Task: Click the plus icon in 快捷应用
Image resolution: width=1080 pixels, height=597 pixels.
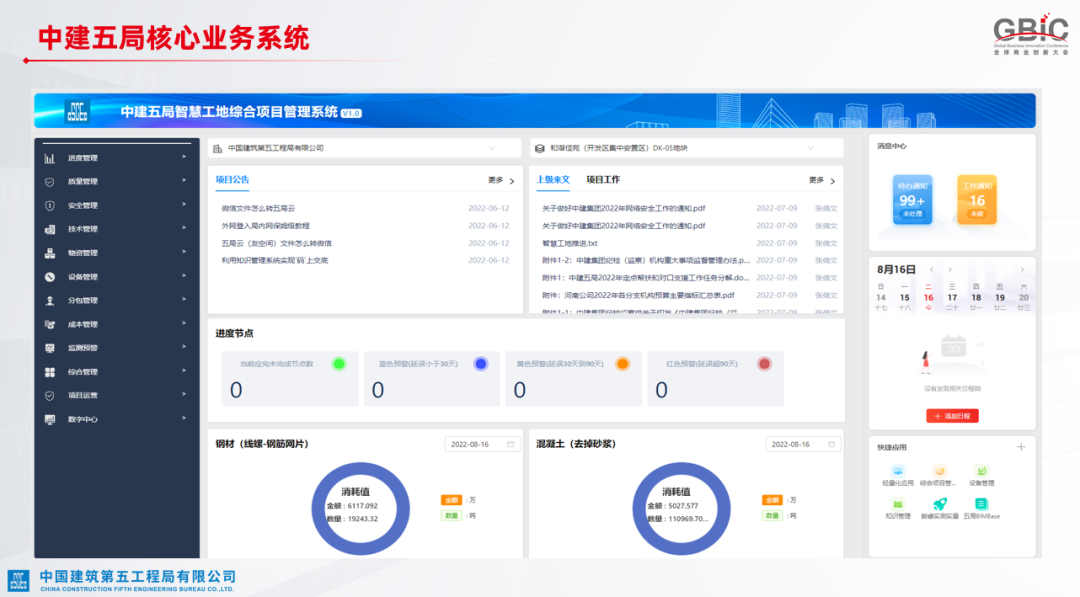Action: pyautogui.click(x=1021, y=447)
